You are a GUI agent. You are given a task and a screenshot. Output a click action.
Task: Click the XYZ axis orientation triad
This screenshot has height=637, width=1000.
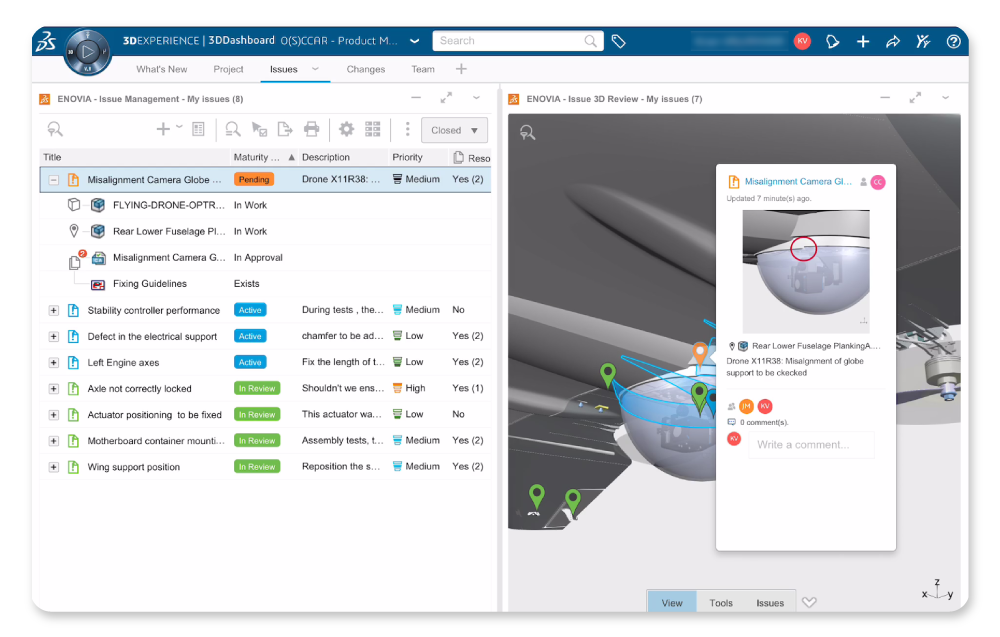coord(937,590)
